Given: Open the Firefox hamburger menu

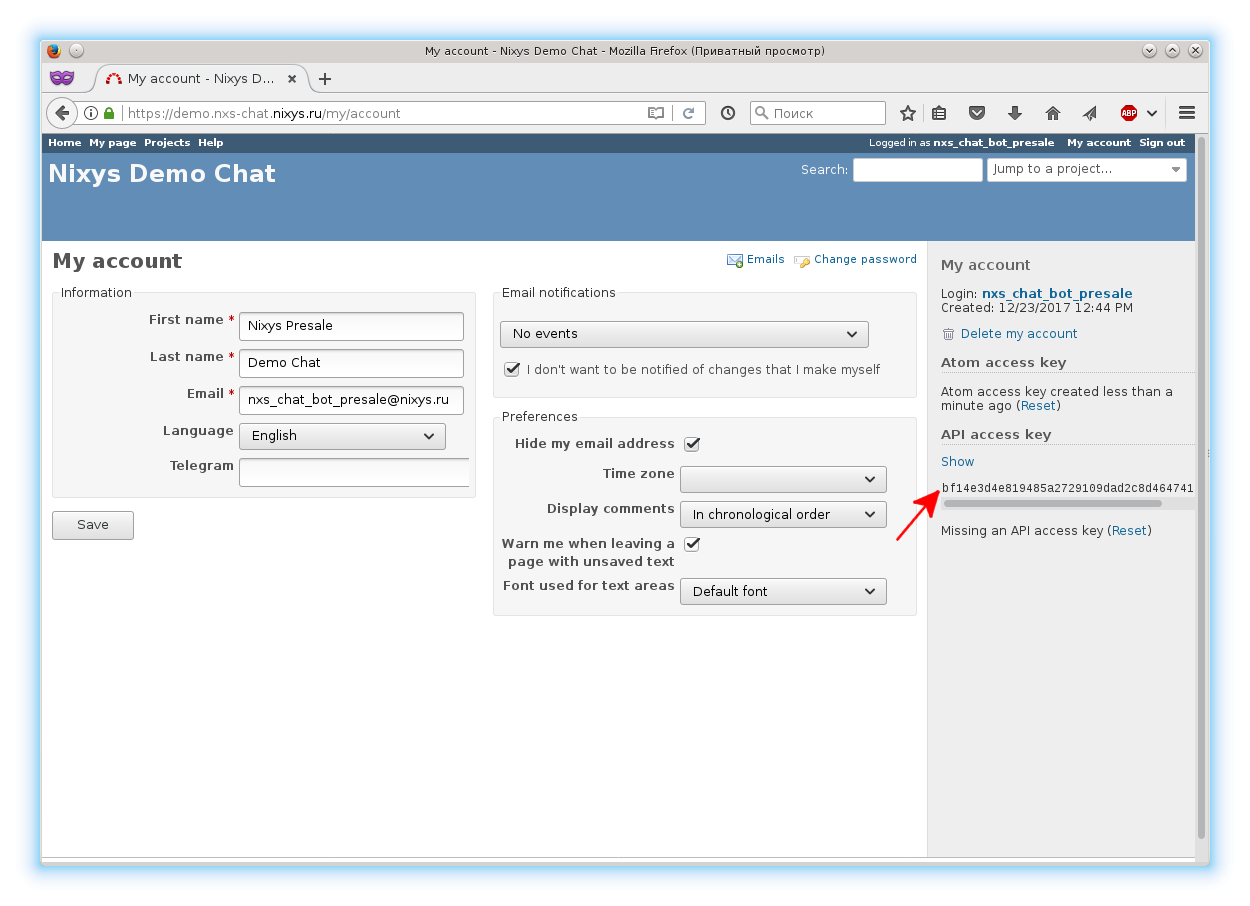Looking at the screenshot, I should click(1187, 113).
